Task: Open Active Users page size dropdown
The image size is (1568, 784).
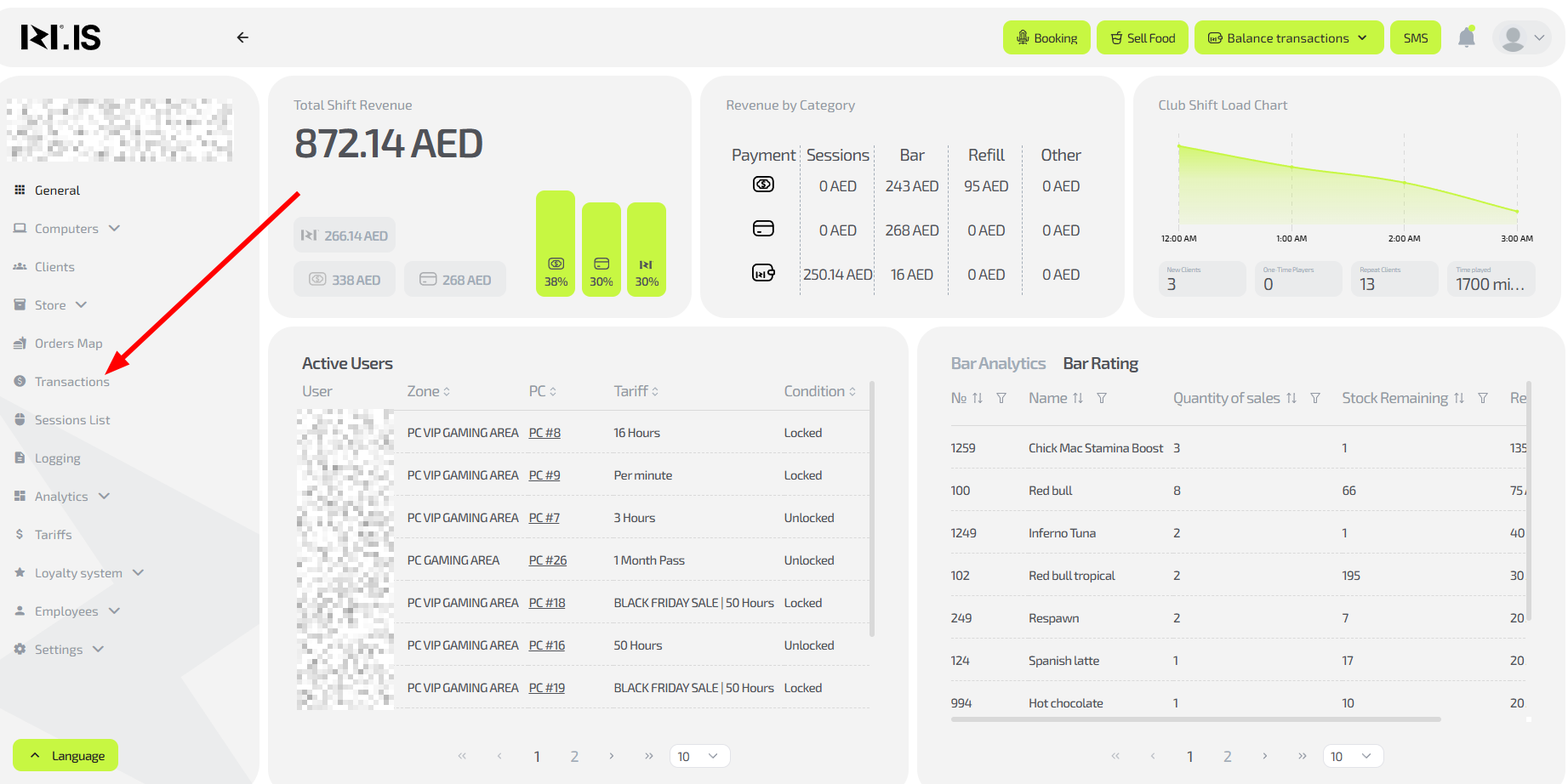Action: click(699, 756)
